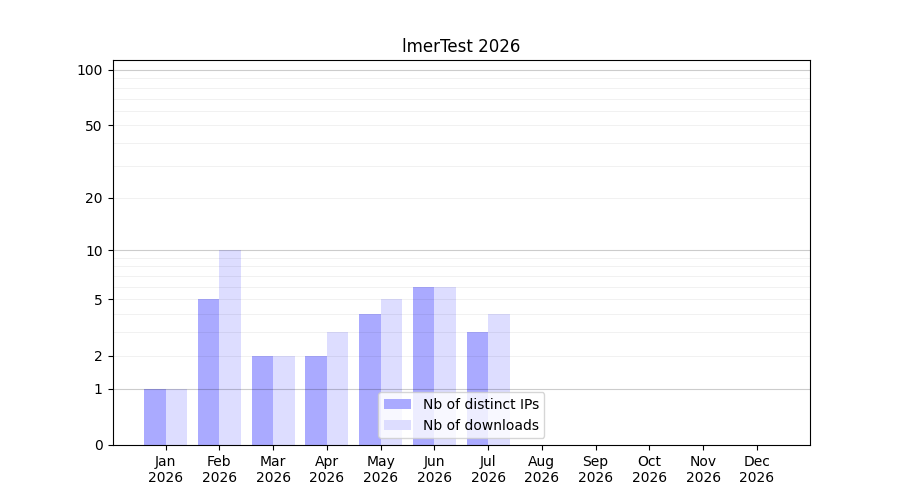900x500 pixels.
Task: Click the y-axis tick label '0'
Action: (99, 445)
